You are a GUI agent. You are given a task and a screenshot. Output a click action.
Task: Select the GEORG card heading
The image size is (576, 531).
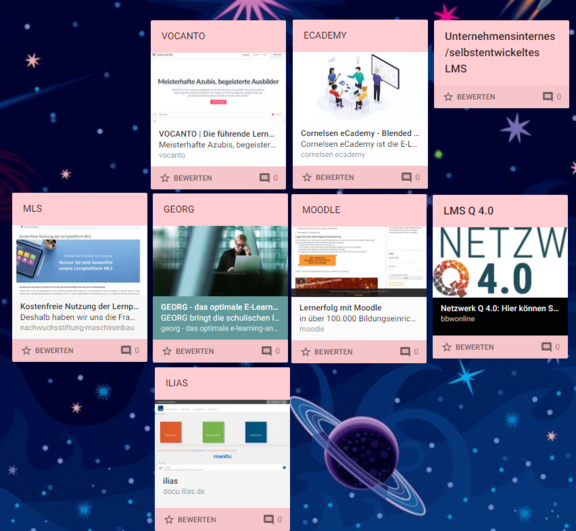coord(179,209)
